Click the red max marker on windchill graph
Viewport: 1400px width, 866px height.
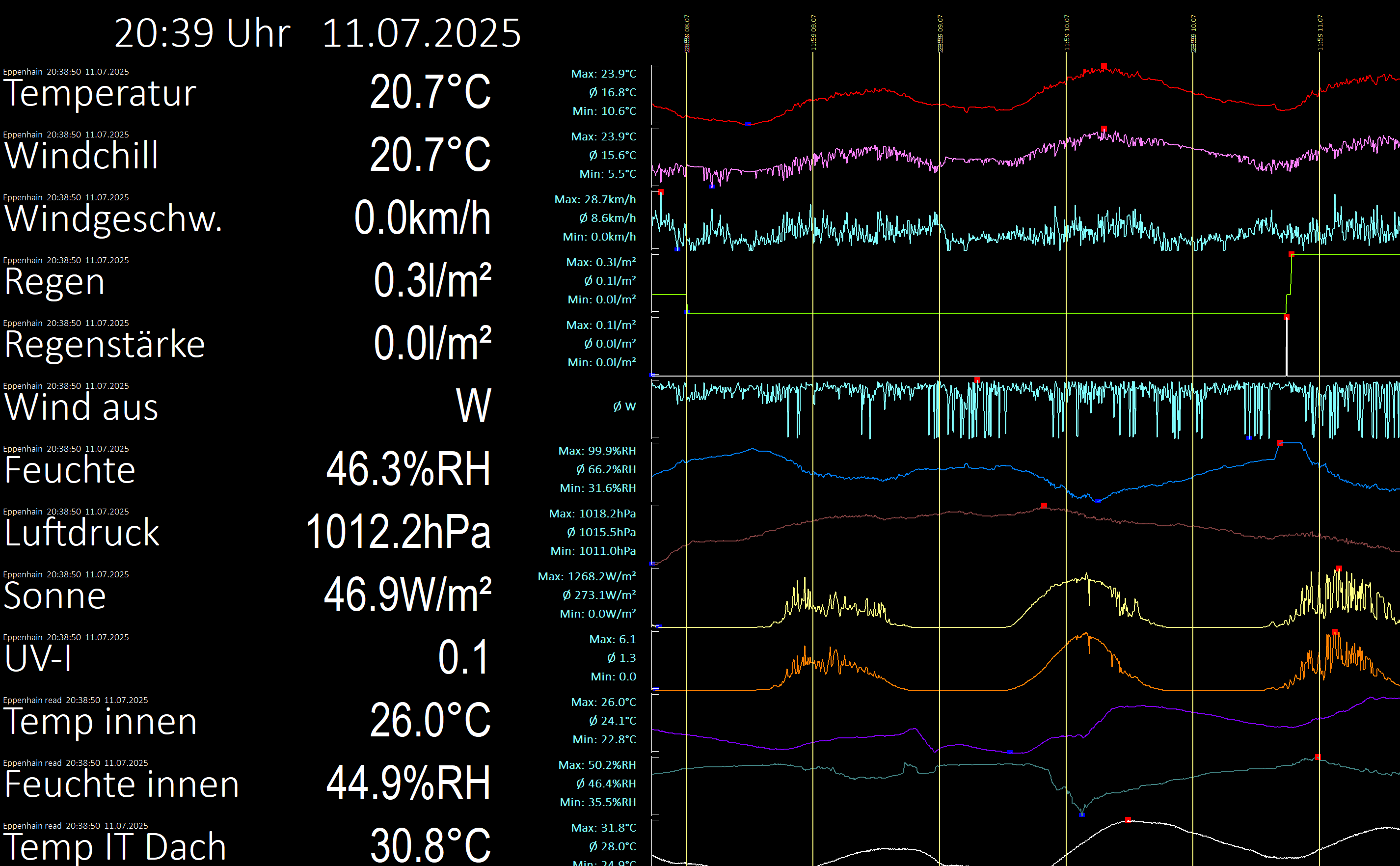1104,129
